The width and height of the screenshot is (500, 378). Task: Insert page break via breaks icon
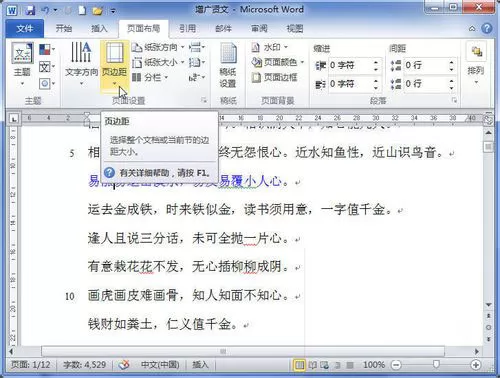coord(197,47)
